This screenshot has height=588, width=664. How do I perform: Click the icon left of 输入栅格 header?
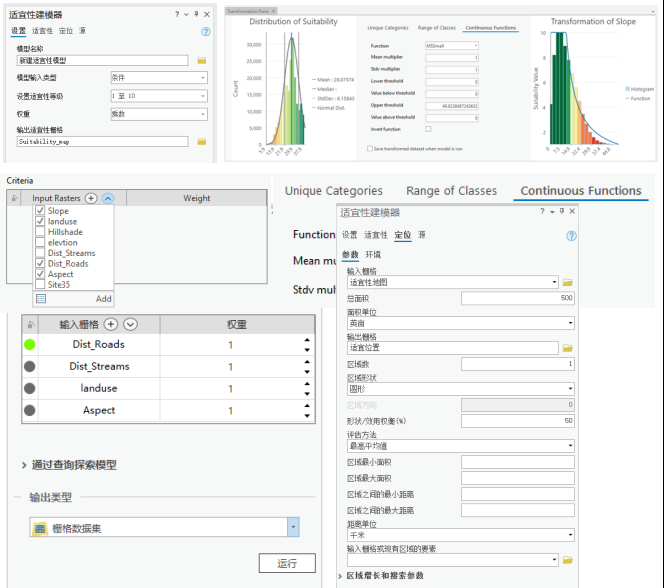(30, 325)
